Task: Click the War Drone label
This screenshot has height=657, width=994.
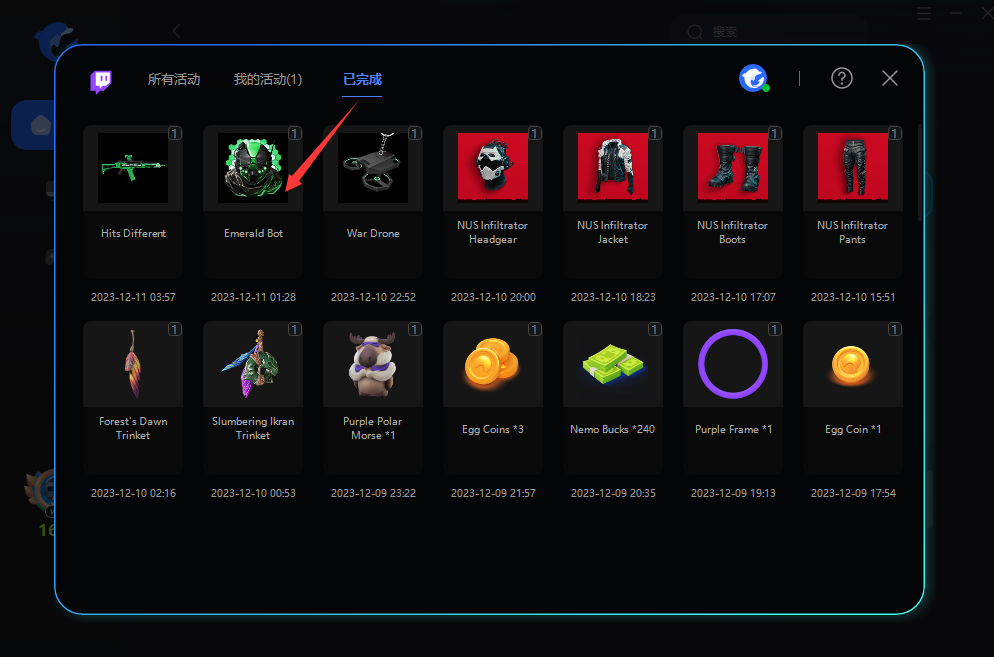Action: [373, 233]
